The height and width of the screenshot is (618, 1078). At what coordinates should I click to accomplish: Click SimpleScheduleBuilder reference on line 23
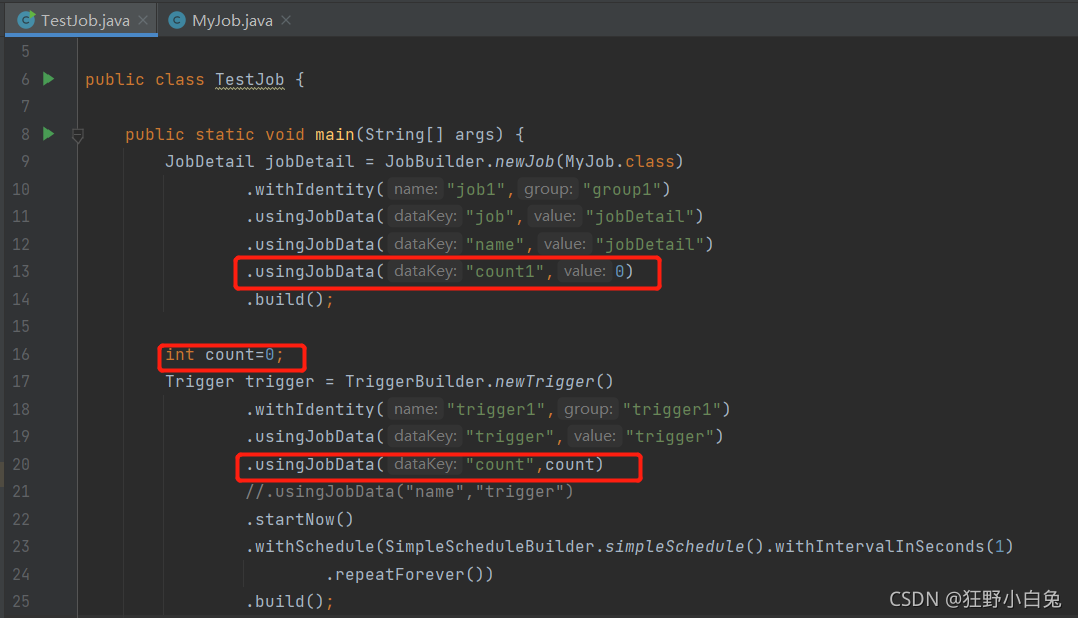pos(490,547)
